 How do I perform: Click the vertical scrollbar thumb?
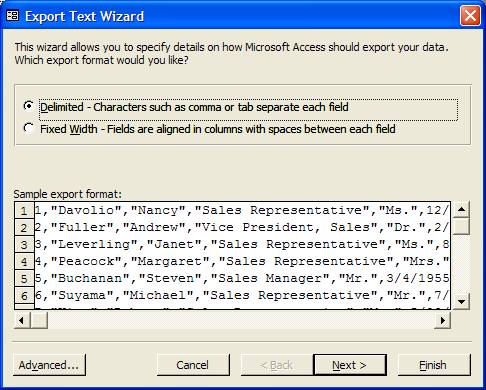coord(462,226)
